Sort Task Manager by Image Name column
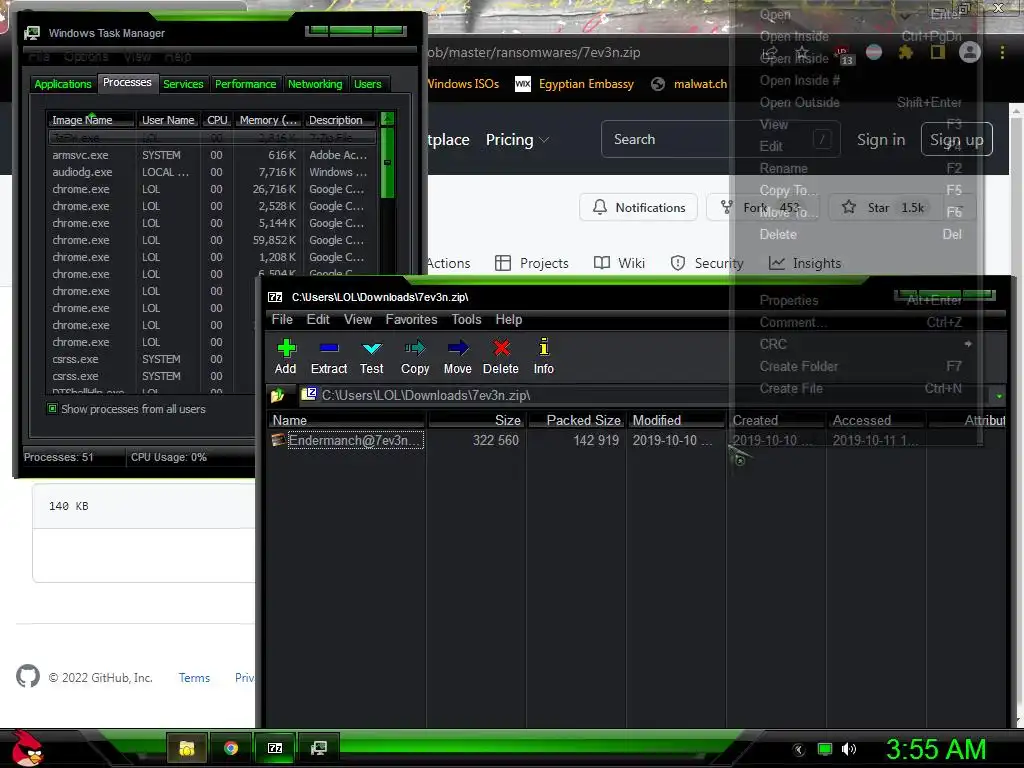 (90, 120)
